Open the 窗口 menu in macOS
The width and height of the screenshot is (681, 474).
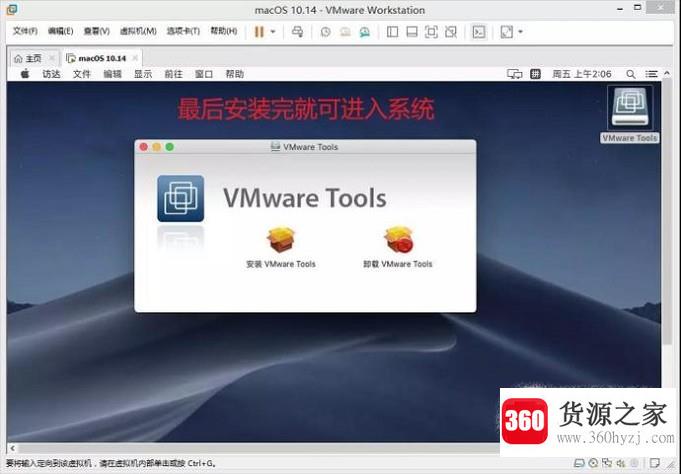point(204,74)
